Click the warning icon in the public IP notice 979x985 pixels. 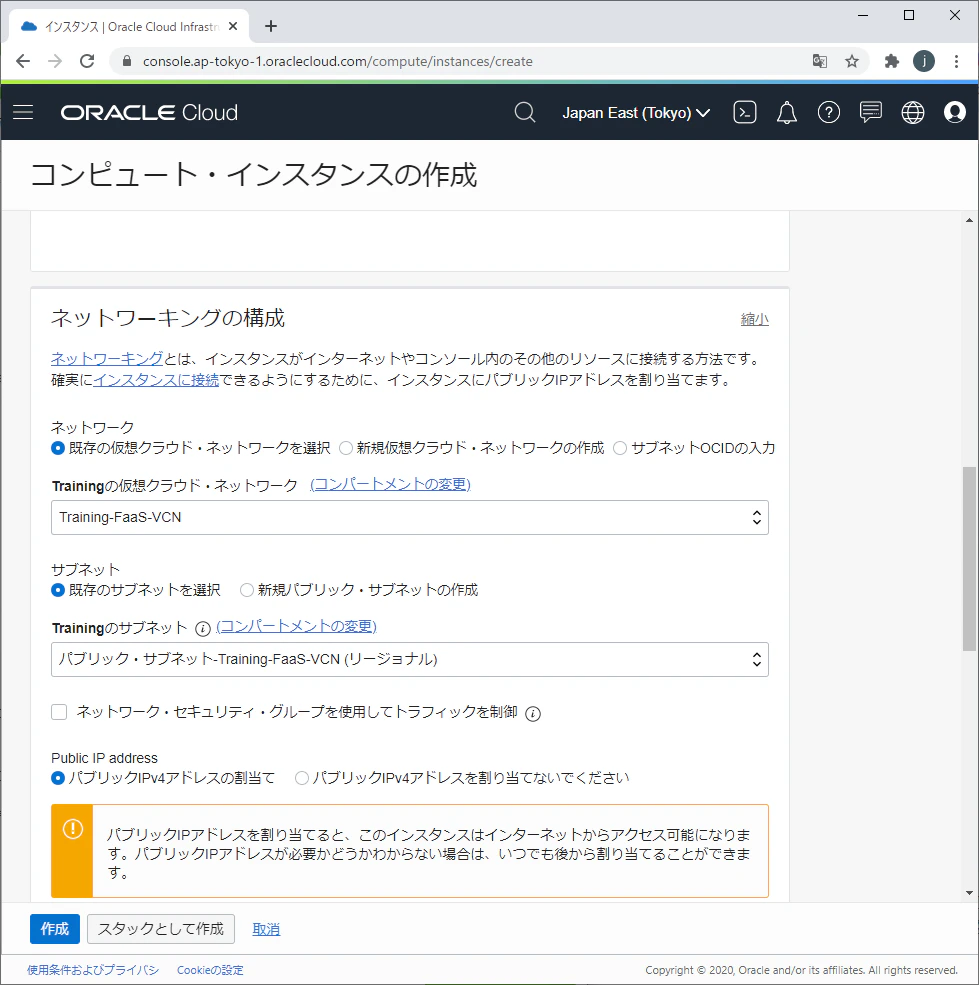[x=73, y=829]
